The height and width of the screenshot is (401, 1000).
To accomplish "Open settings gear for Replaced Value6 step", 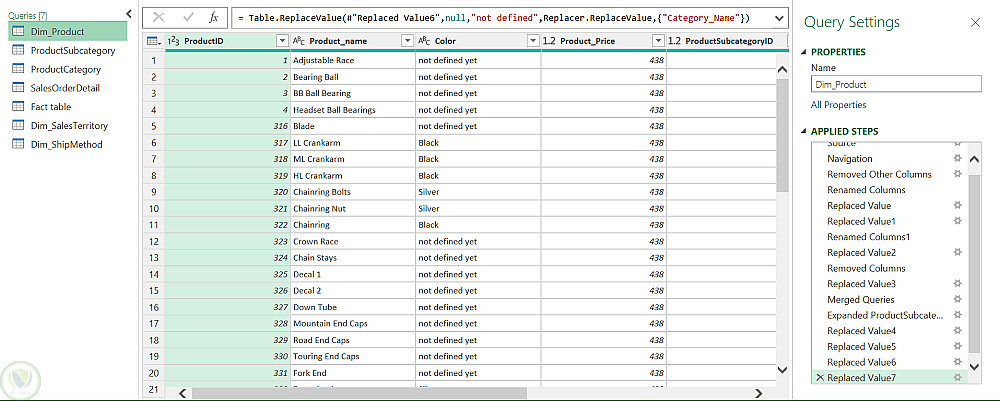I will click(957, 361).
